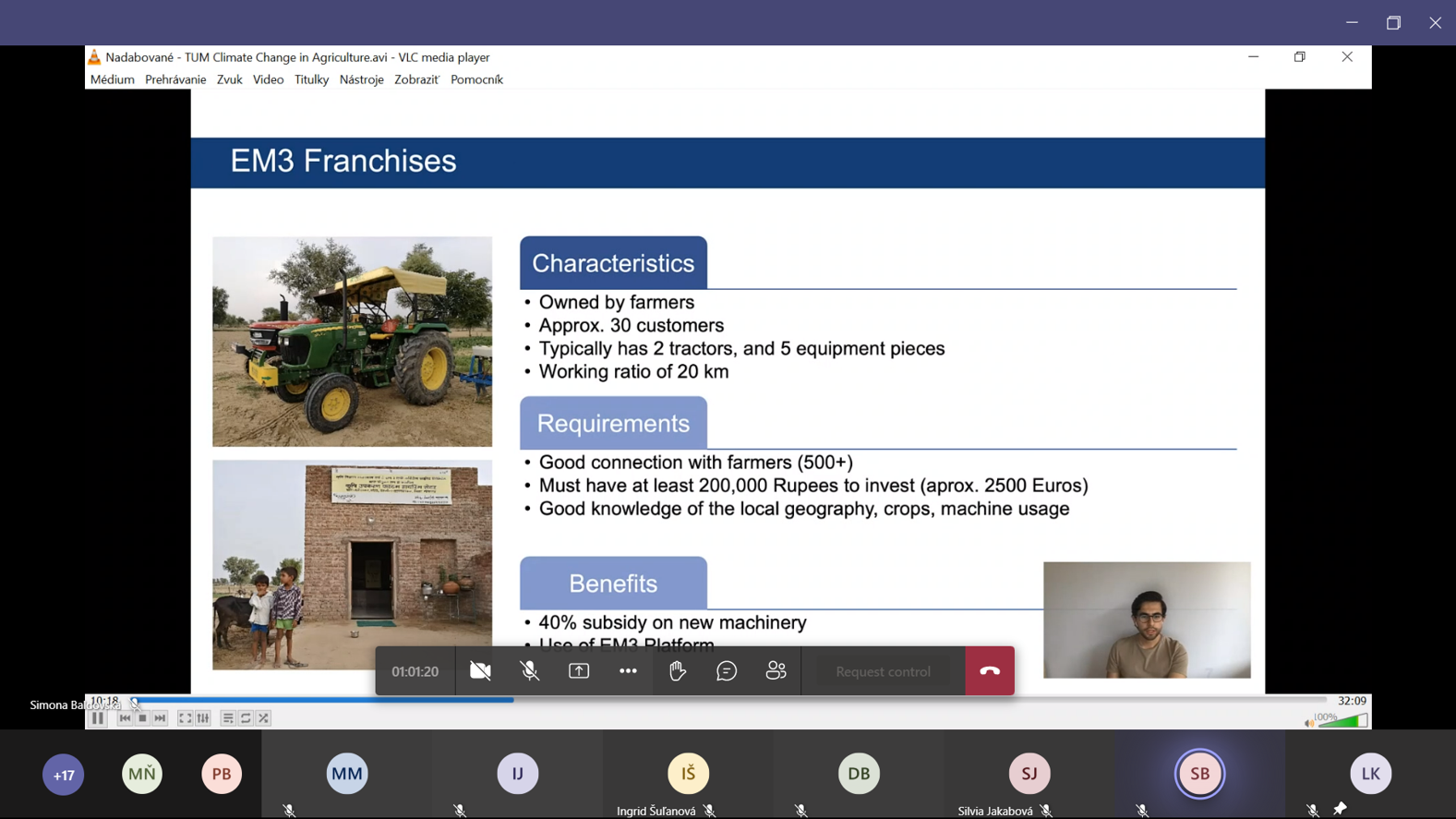Open VLC extended settings icon

click(203, 718)
